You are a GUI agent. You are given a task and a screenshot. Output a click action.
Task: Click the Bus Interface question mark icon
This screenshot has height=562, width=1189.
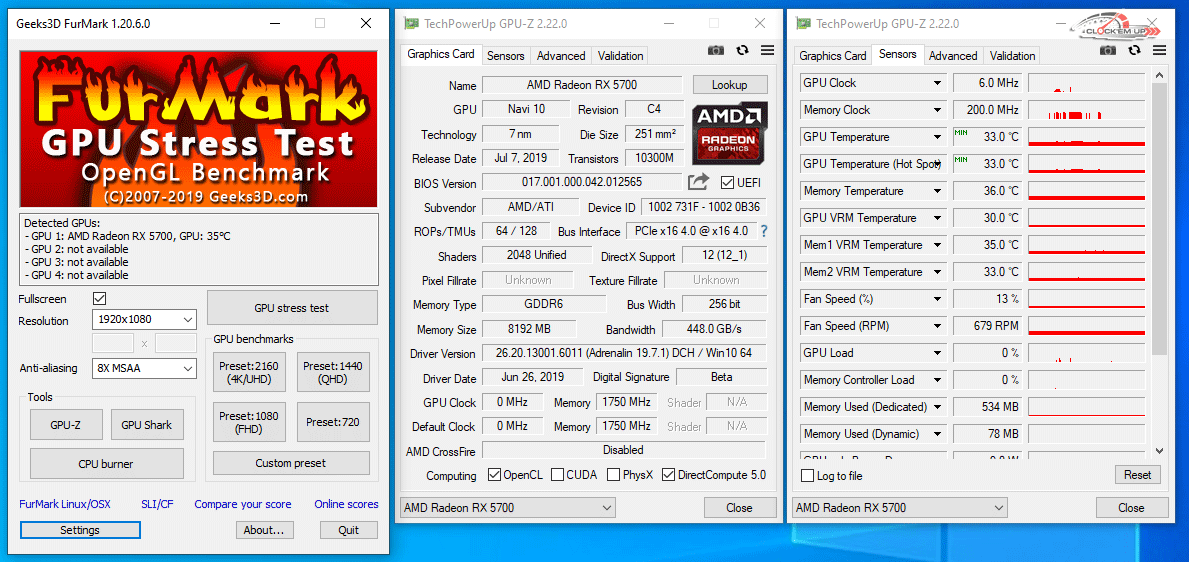[x=764, y=231]
